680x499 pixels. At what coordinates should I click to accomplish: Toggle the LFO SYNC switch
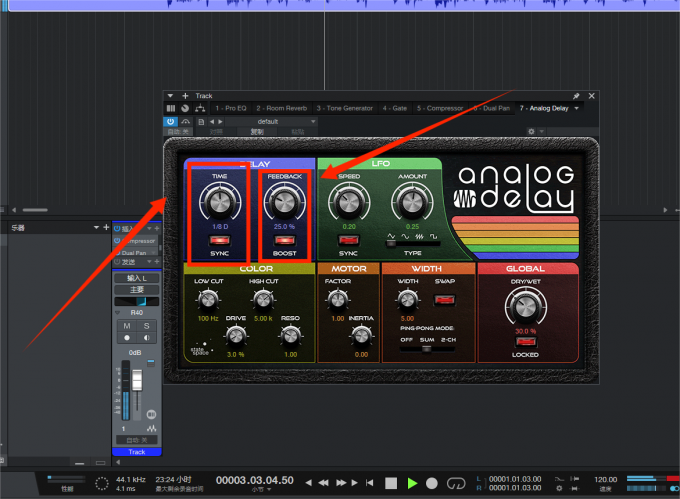pos(348,240)
